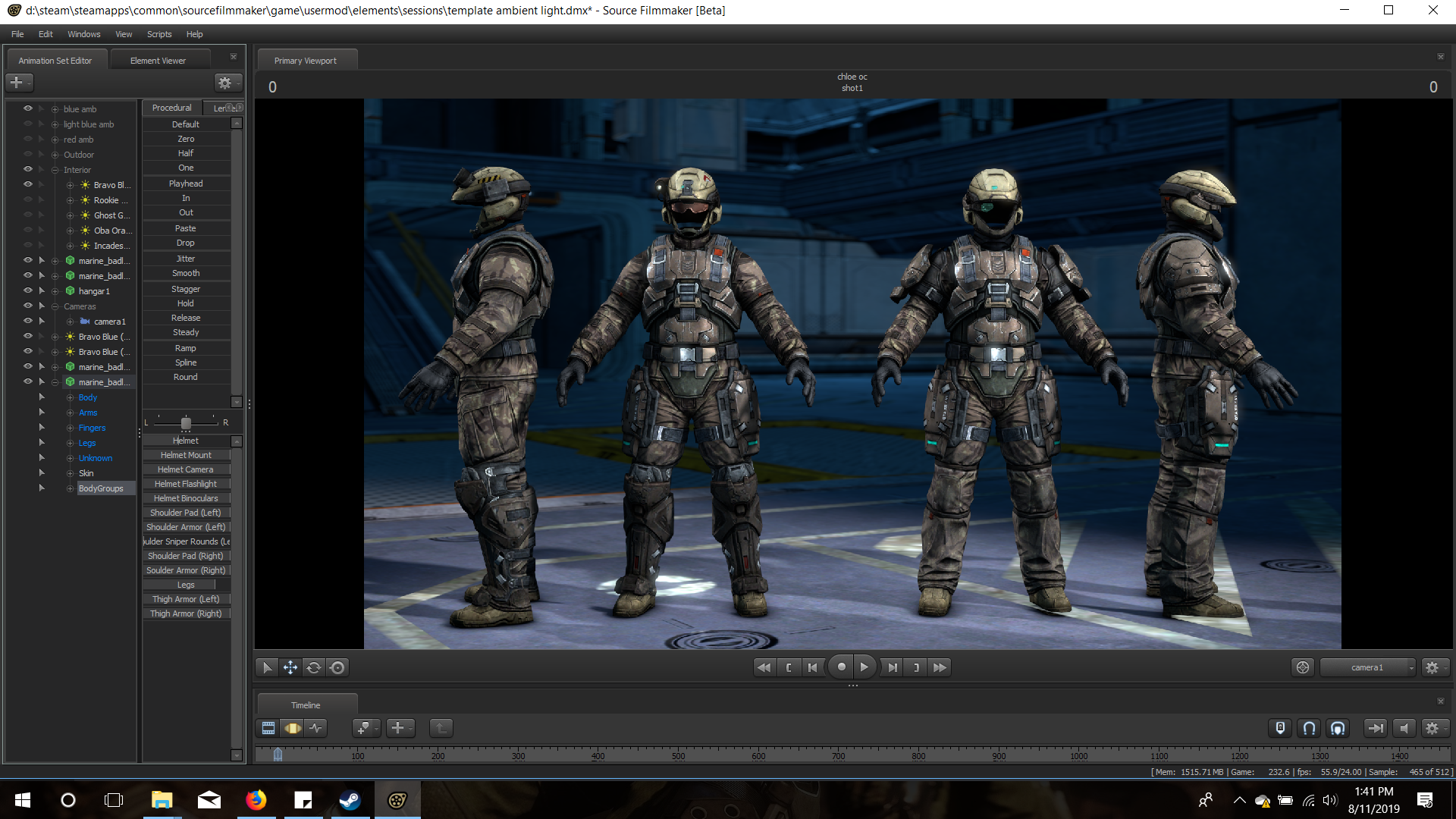Mute audio with timeline speaker icon
The width and height of the screenshot is (1456, 819).
click(x=1404, y=728)
